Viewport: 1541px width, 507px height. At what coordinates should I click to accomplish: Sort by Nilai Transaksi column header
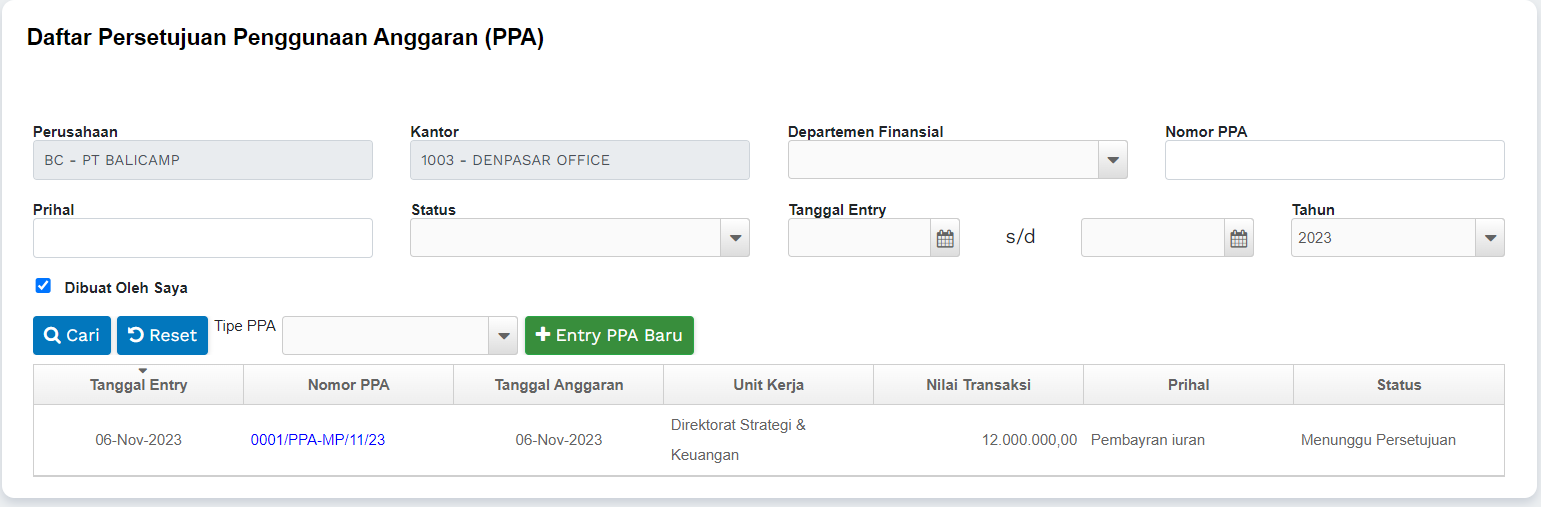(978, 385)
